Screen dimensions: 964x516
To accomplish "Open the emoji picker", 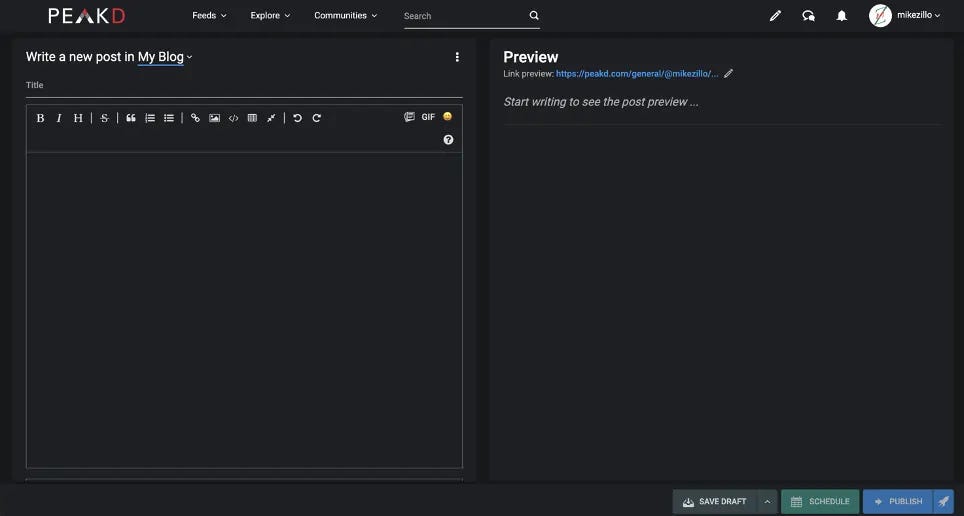I will click(448, 116).
